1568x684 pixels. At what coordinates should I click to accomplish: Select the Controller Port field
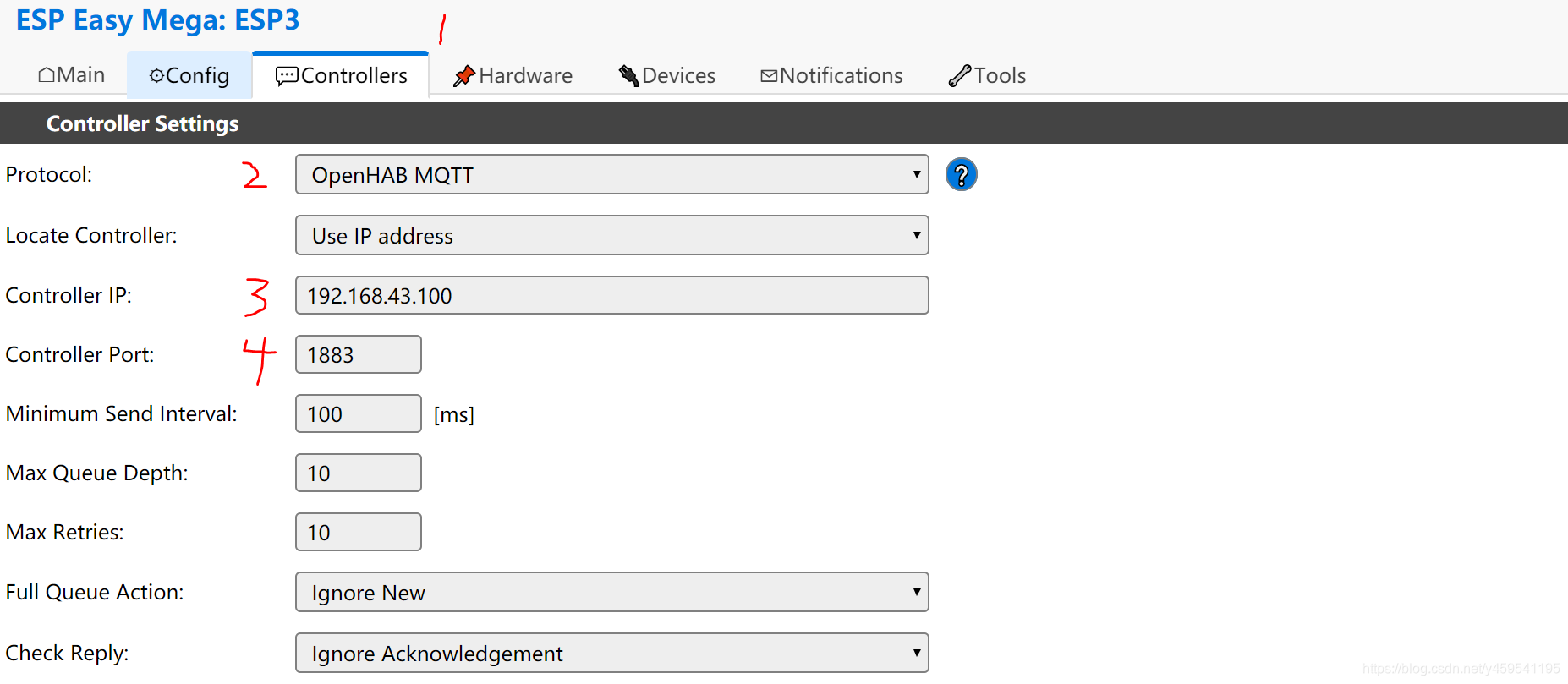tap(358, 354)
